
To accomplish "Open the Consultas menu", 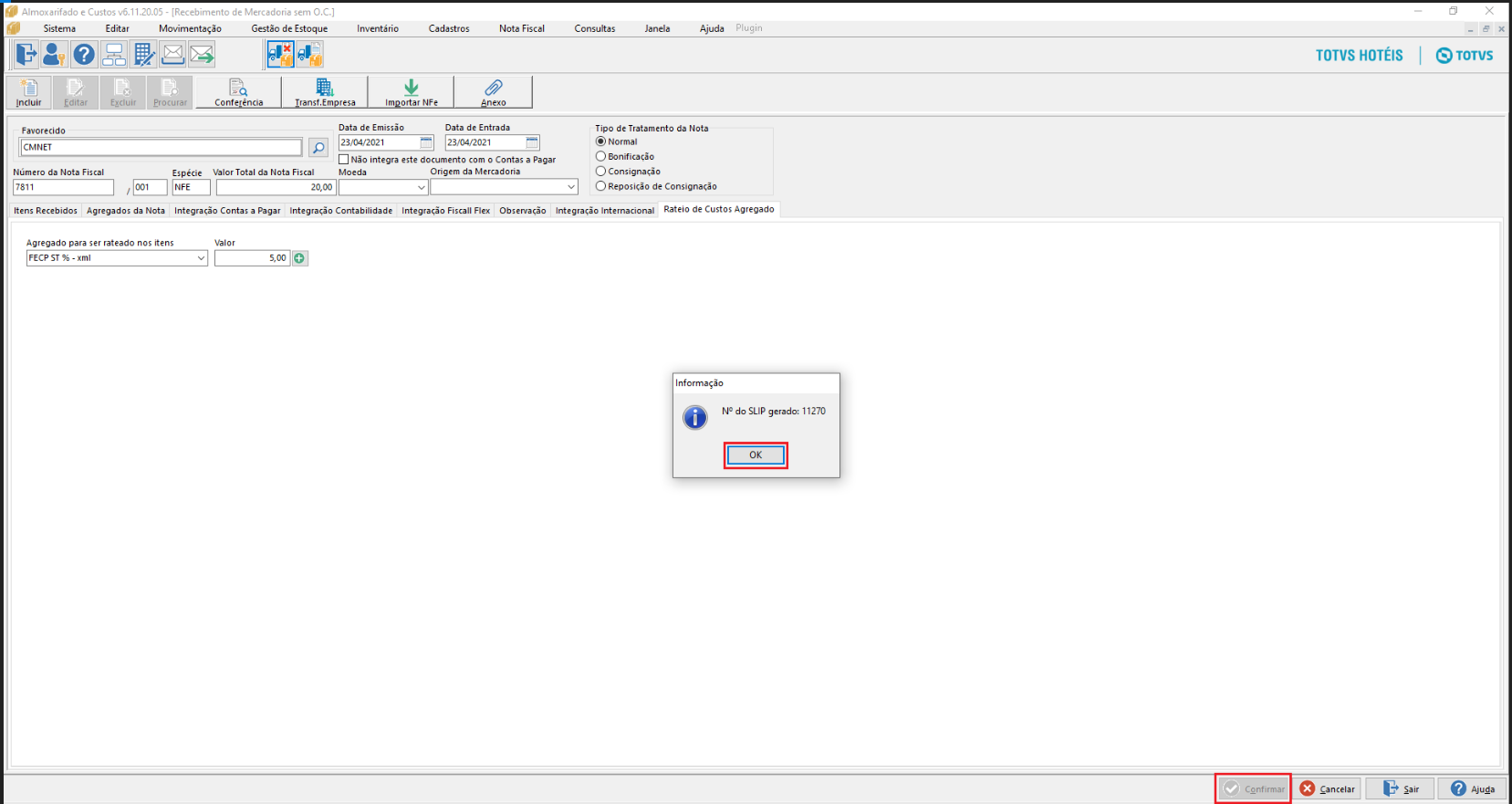I will tap(595, 28).
